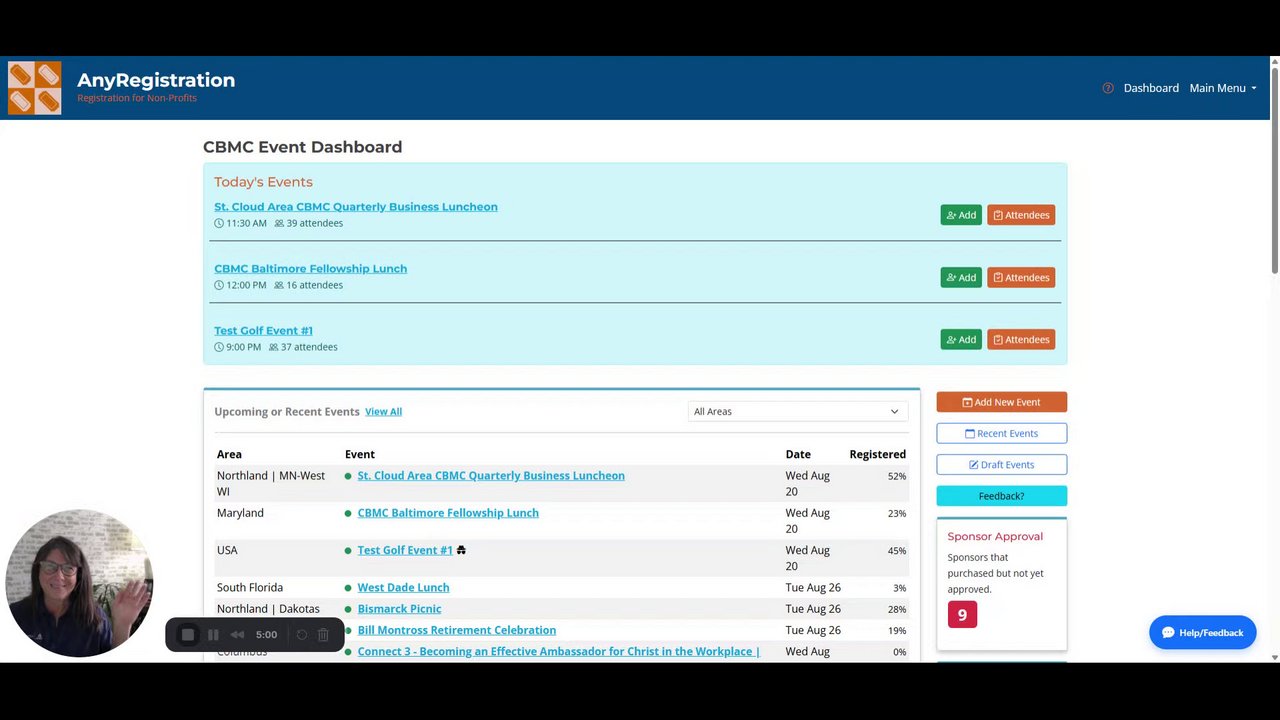Screen dimensions: 1280x720
Task: Click the green status dot for Bismarck Picnic
Action: 348,609
